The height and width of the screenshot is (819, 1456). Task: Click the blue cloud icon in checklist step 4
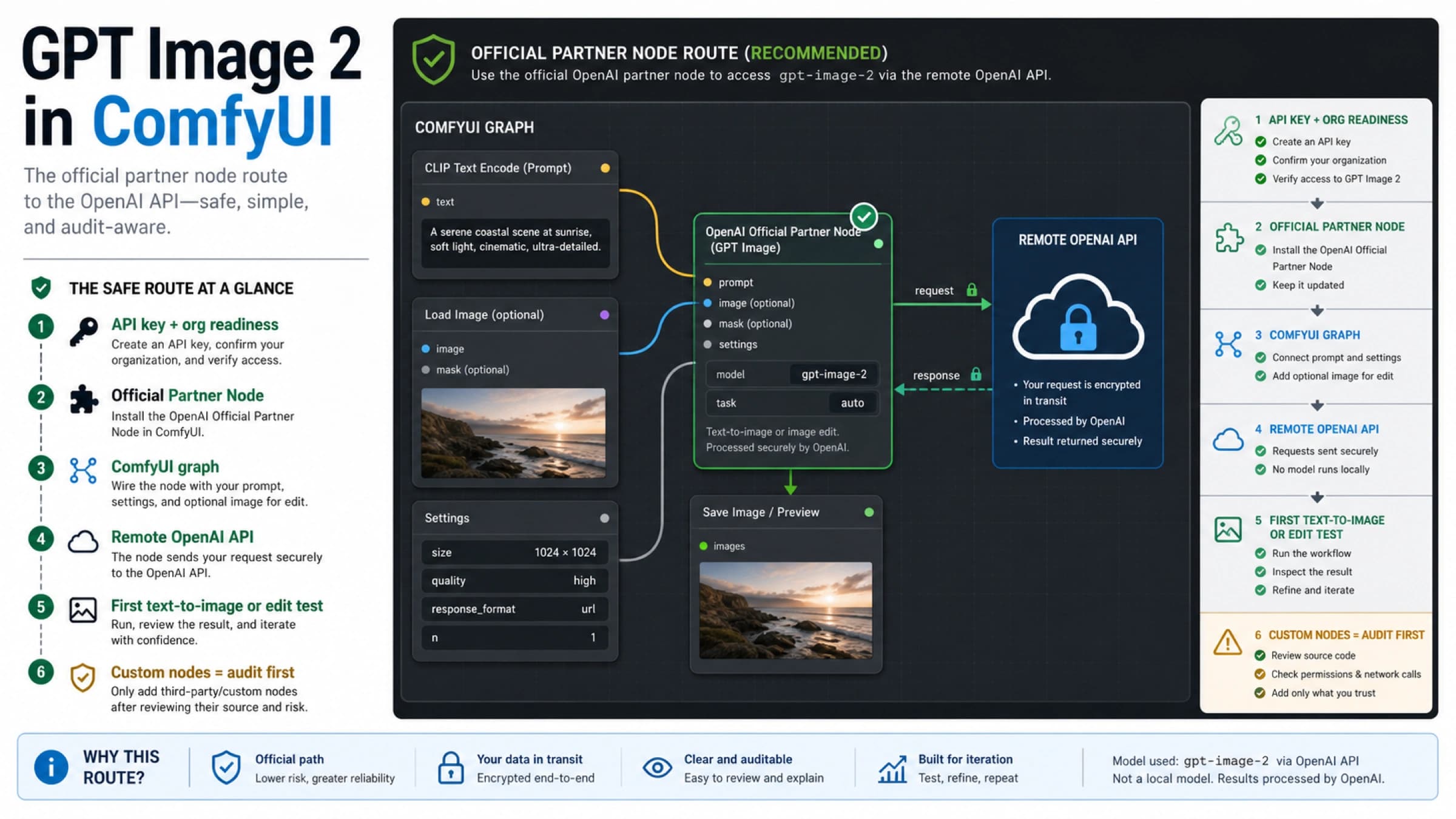pyautogui.click(x=1228, y=439)
